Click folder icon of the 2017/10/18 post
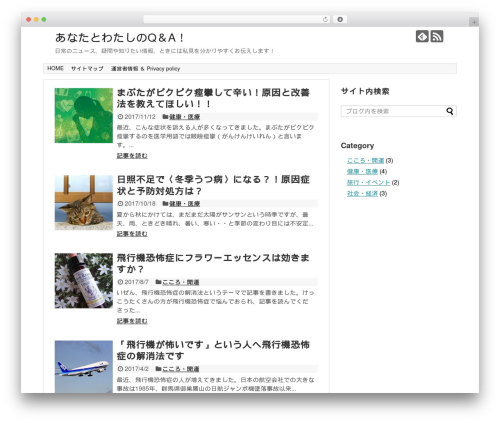500x423 pixels. point(165,203)
